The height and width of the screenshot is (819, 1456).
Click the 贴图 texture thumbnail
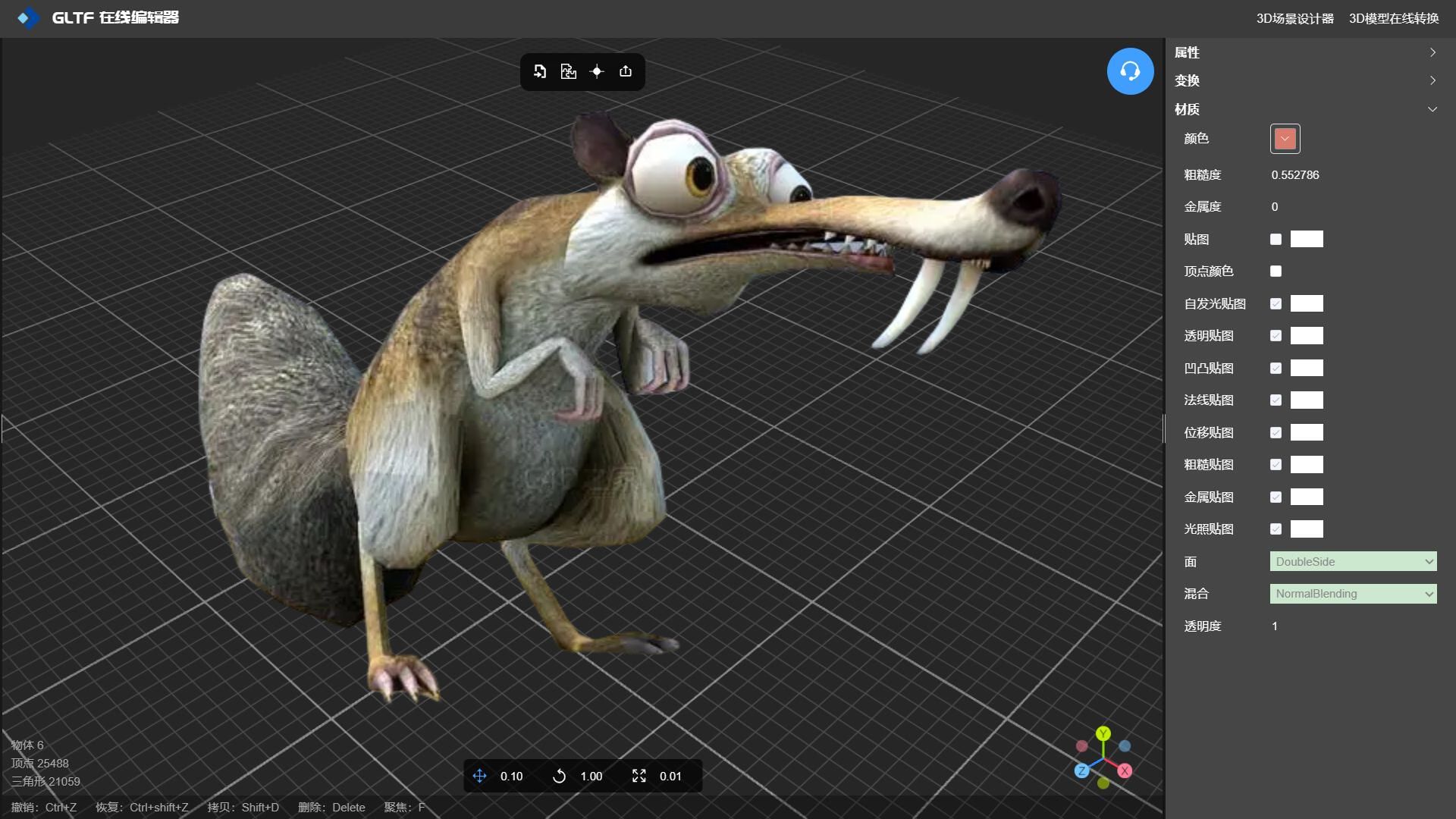click(x=1307, y=239)
